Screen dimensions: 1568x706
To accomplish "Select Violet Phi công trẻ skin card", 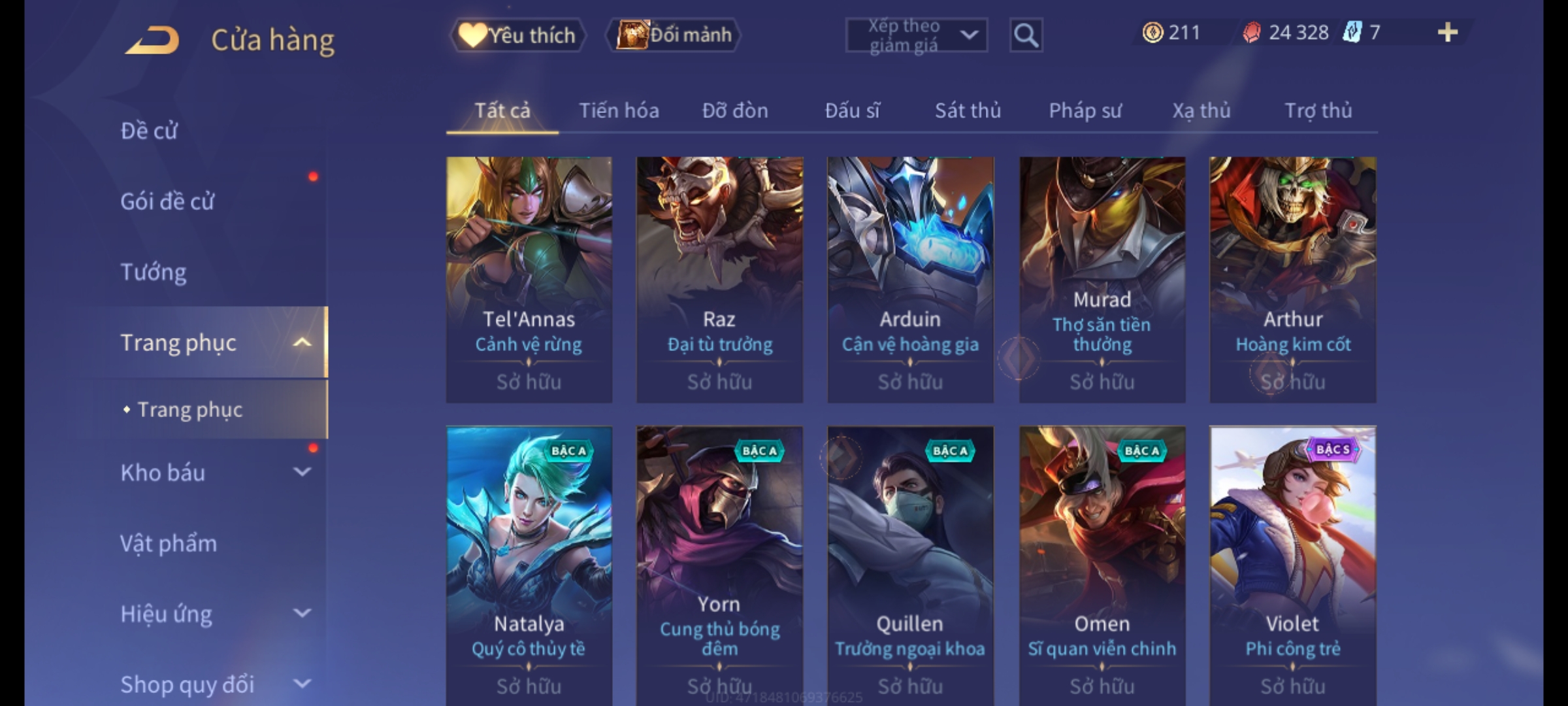I will (x=1292, y=566).
